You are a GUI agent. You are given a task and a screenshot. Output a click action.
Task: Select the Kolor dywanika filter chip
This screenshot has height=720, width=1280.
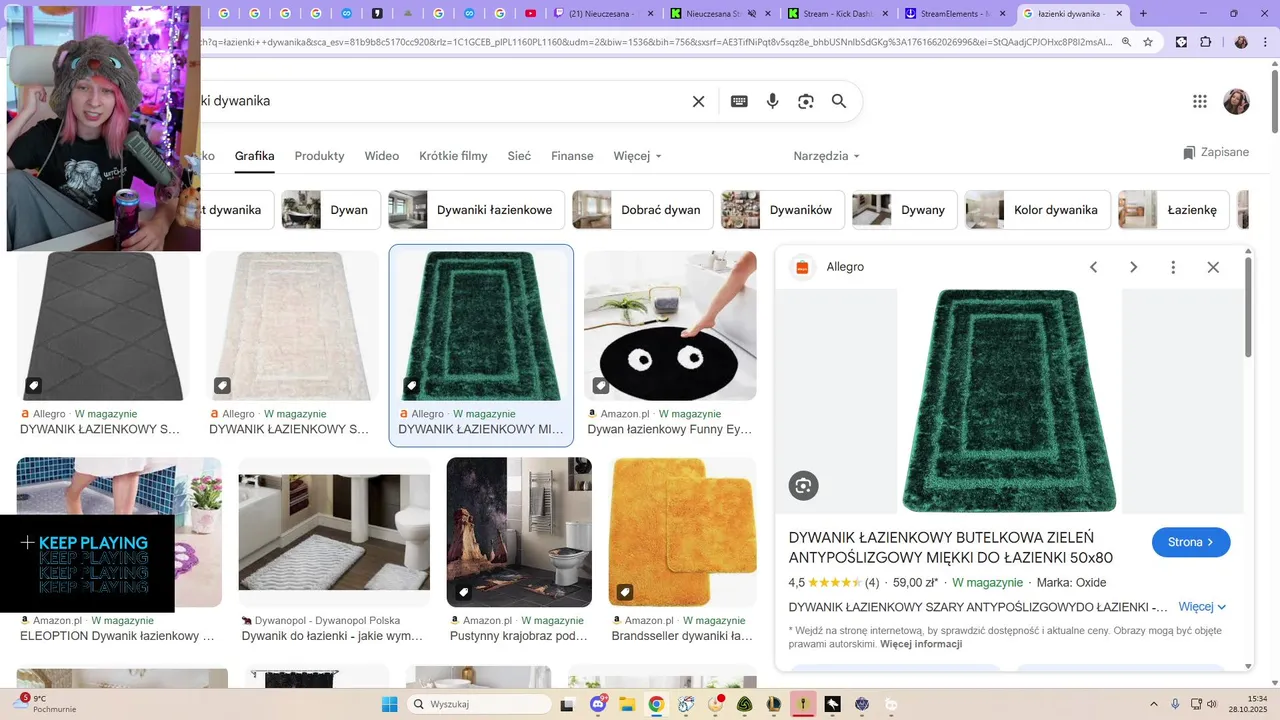1038,210
